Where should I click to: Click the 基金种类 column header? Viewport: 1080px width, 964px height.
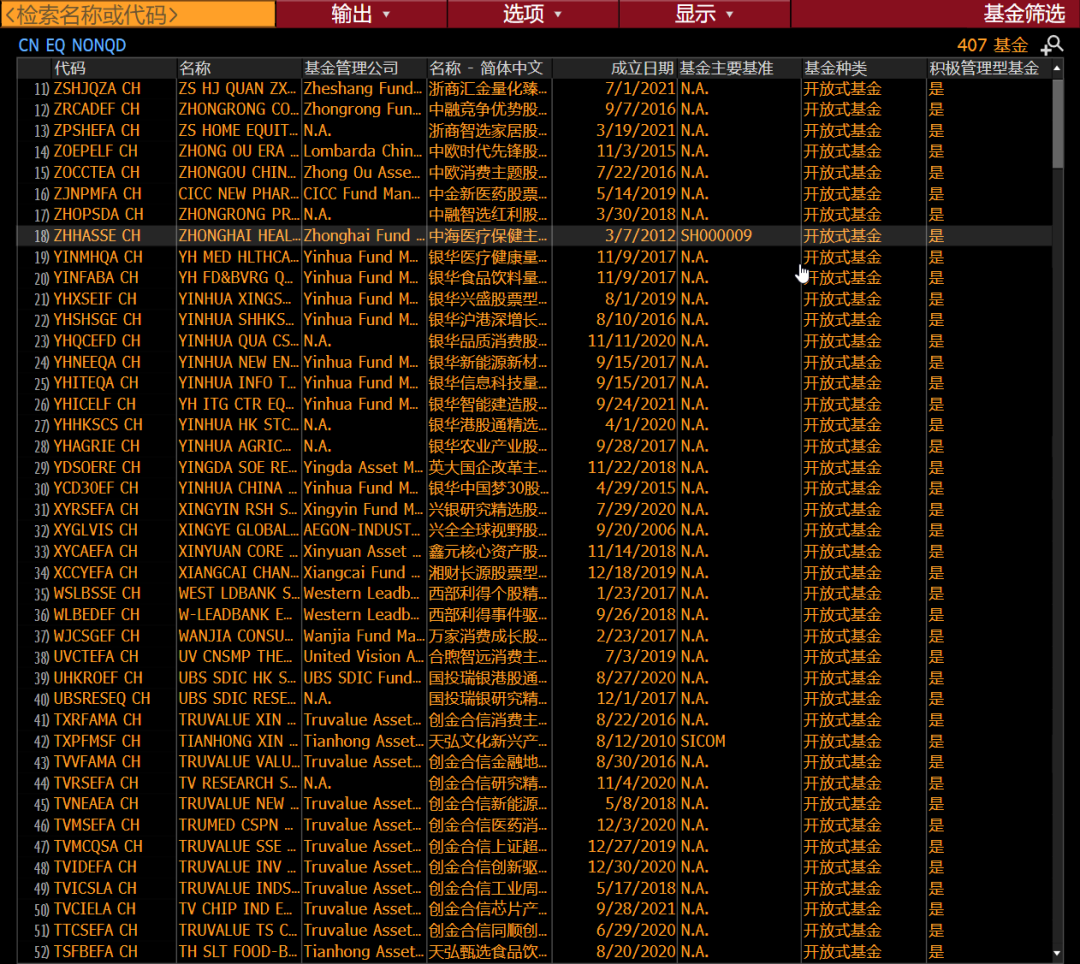point(835,68)
